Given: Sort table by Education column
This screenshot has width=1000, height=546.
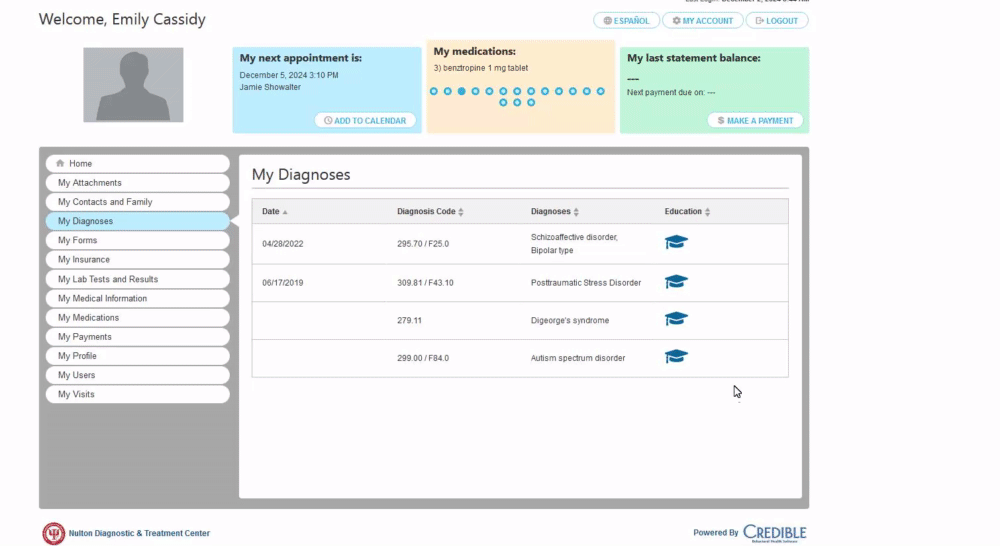Looking at the screenshot, I should tap(687, 211).
